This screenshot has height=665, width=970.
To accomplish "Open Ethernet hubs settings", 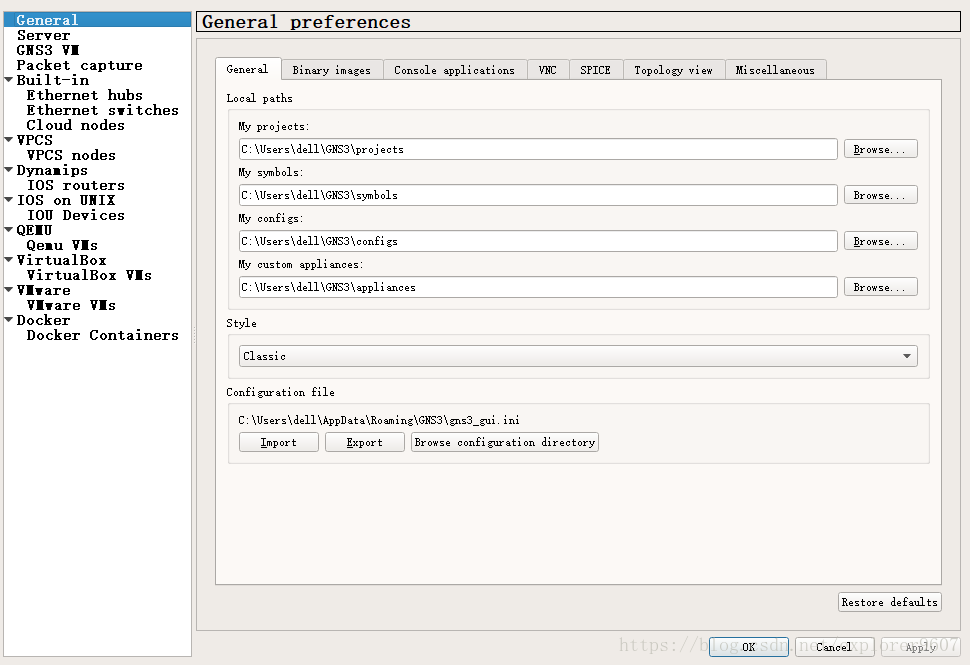I will (x=84, y=95).
